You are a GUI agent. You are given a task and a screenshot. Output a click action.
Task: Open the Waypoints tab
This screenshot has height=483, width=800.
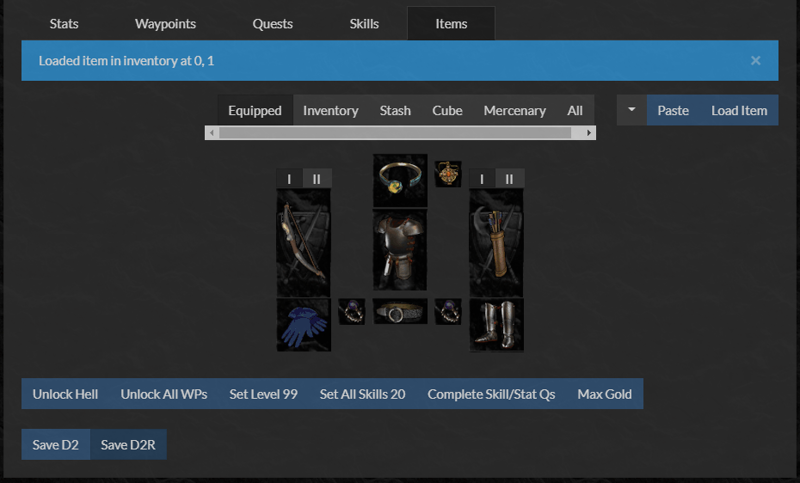pos(165,24)
